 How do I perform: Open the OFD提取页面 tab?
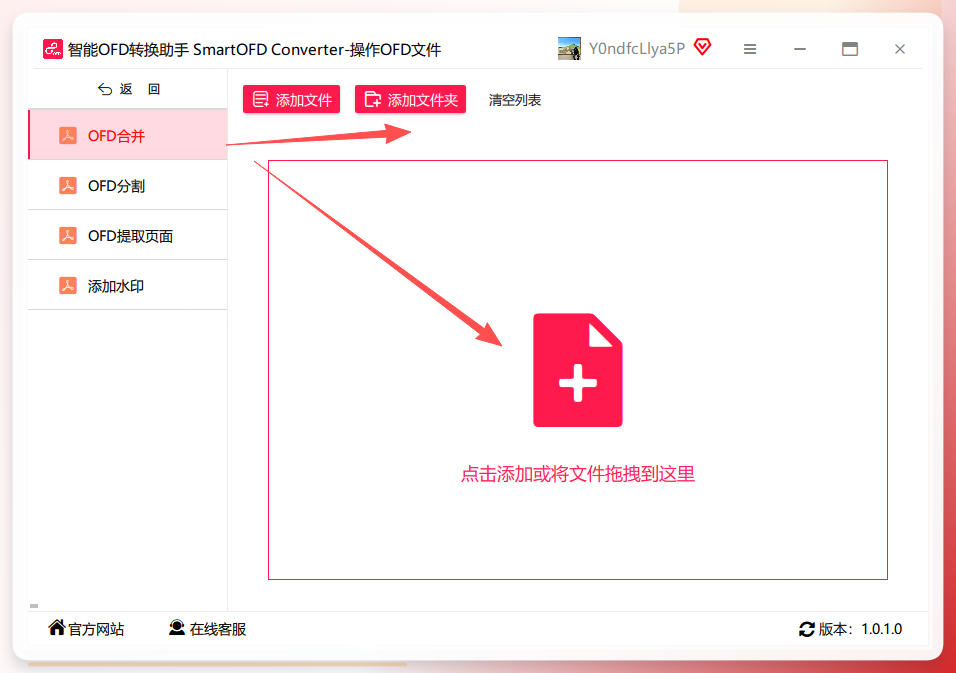[128, 235]
